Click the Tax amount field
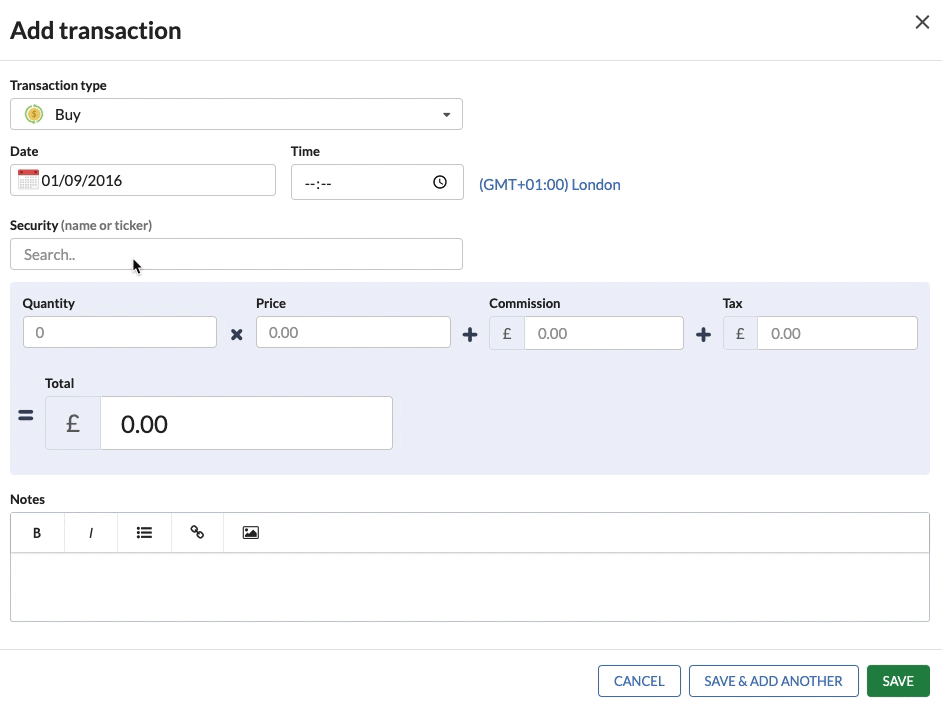Screen dimensions: 942x708 point(837,334)
